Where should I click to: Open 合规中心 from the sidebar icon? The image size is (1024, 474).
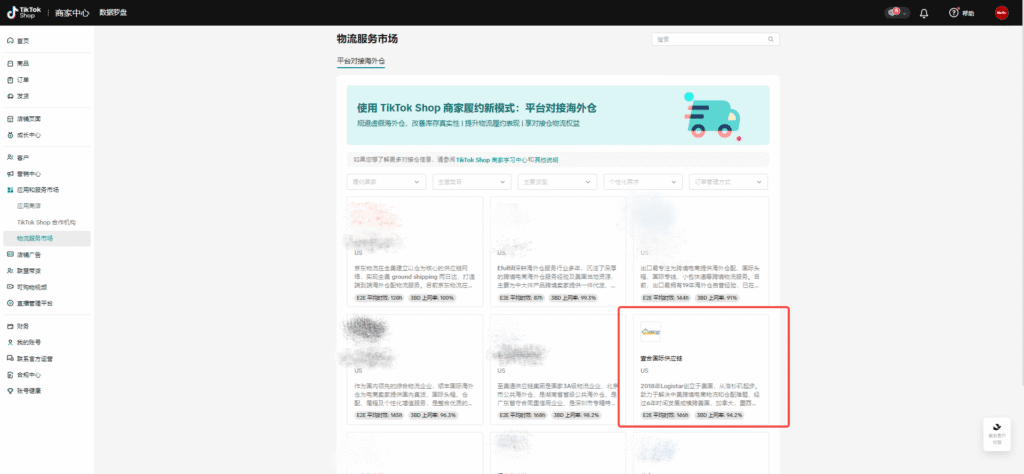[10, 375]
